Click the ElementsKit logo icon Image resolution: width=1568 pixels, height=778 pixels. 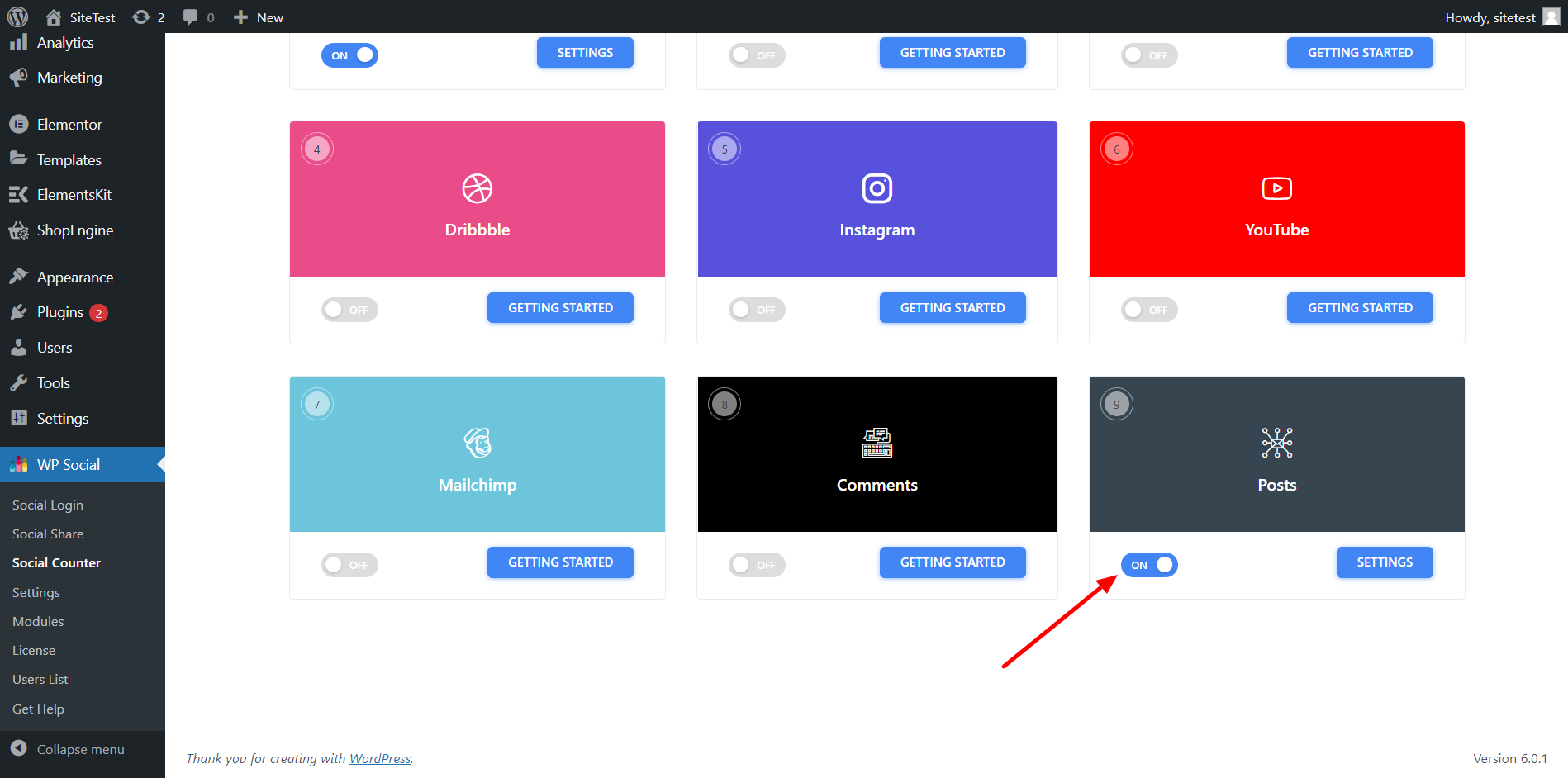pyautogui.click(x=18, y=195)
